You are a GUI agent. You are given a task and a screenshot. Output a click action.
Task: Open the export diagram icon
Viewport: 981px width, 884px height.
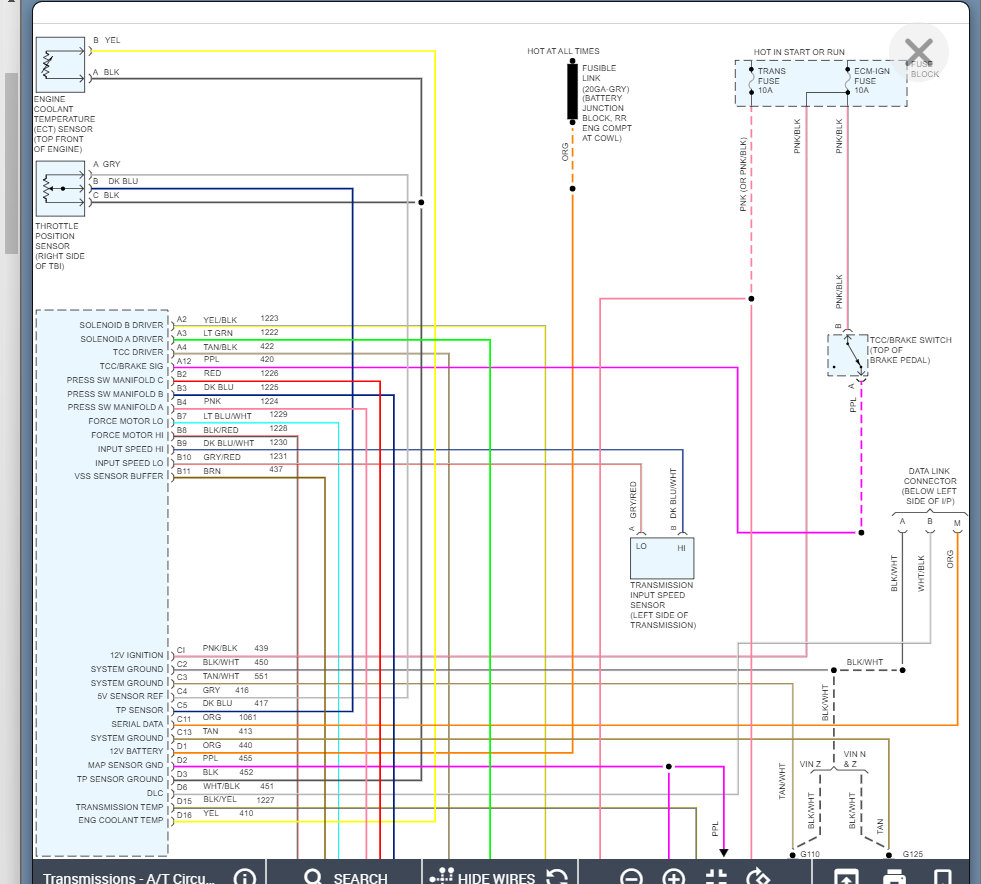point(846,876)
